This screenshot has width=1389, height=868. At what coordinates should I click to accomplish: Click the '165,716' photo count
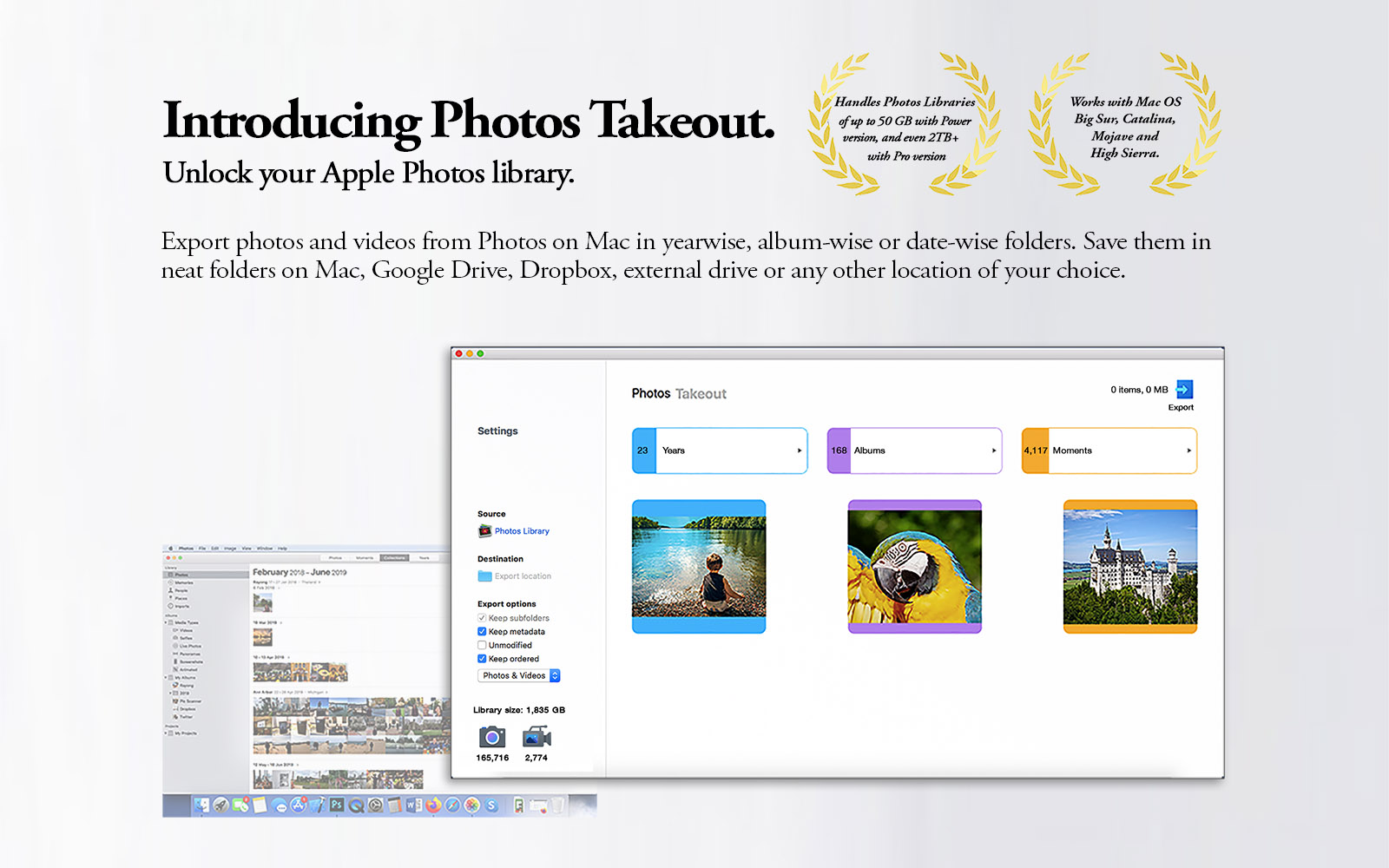point(492,758)
